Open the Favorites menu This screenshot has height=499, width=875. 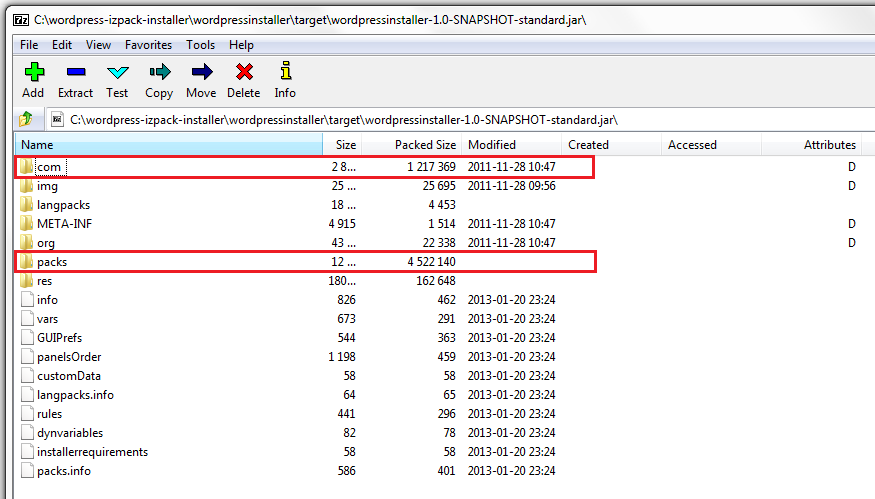(148, 45)
